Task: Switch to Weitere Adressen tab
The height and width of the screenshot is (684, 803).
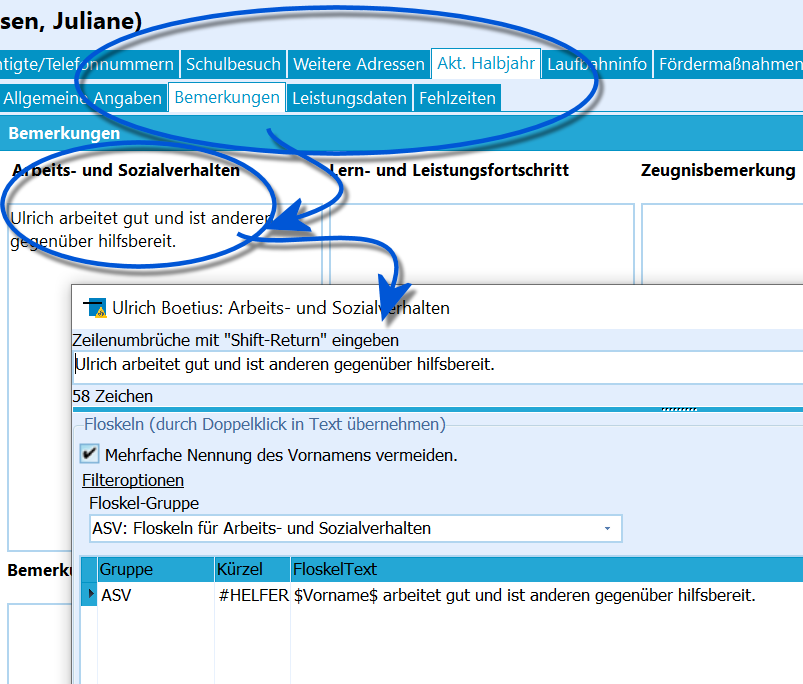Action: [358, 64]
